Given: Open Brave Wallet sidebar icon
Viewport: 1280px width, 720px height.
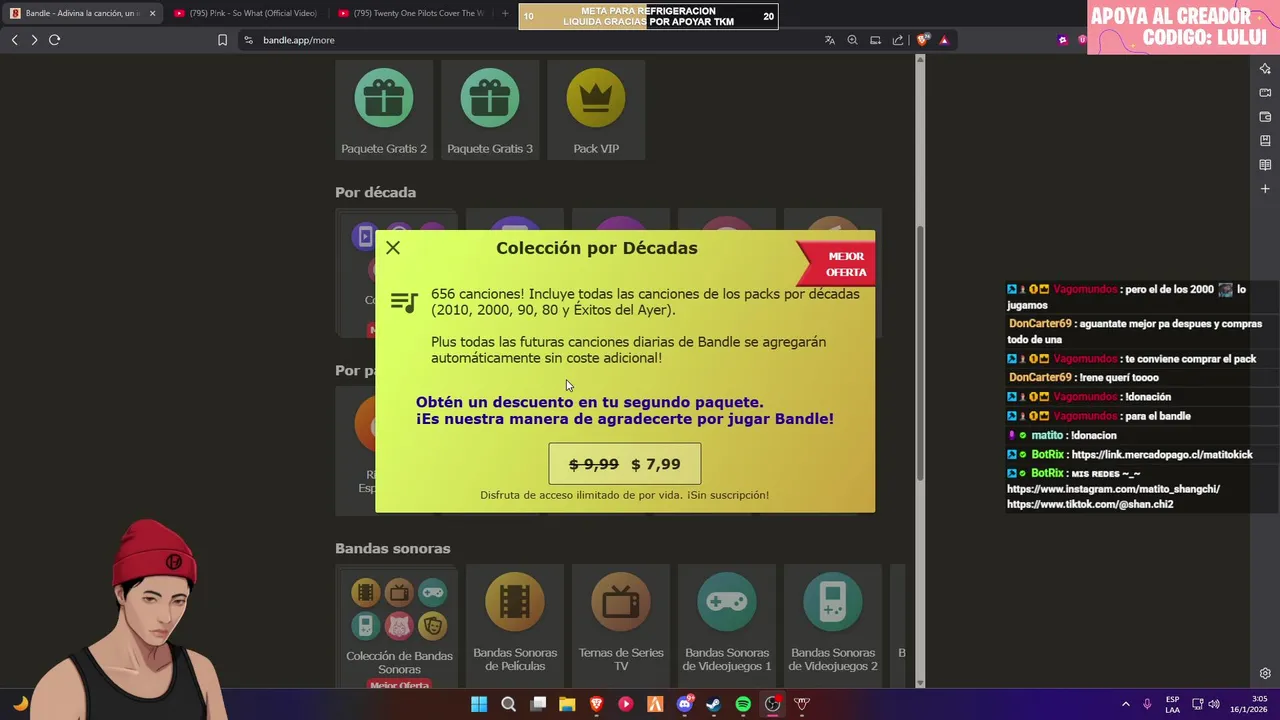Looking at the screenshot, I should [1265, 116].
